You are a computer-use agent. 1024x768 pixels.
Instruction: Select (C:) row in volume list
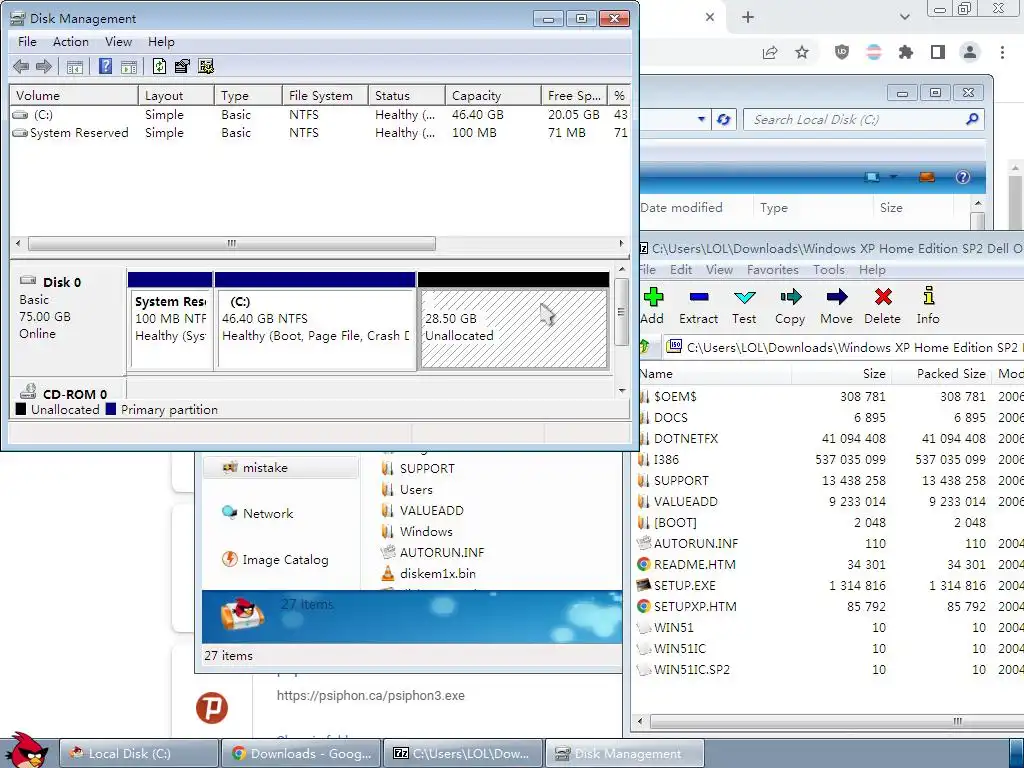[x=319, y=115]
